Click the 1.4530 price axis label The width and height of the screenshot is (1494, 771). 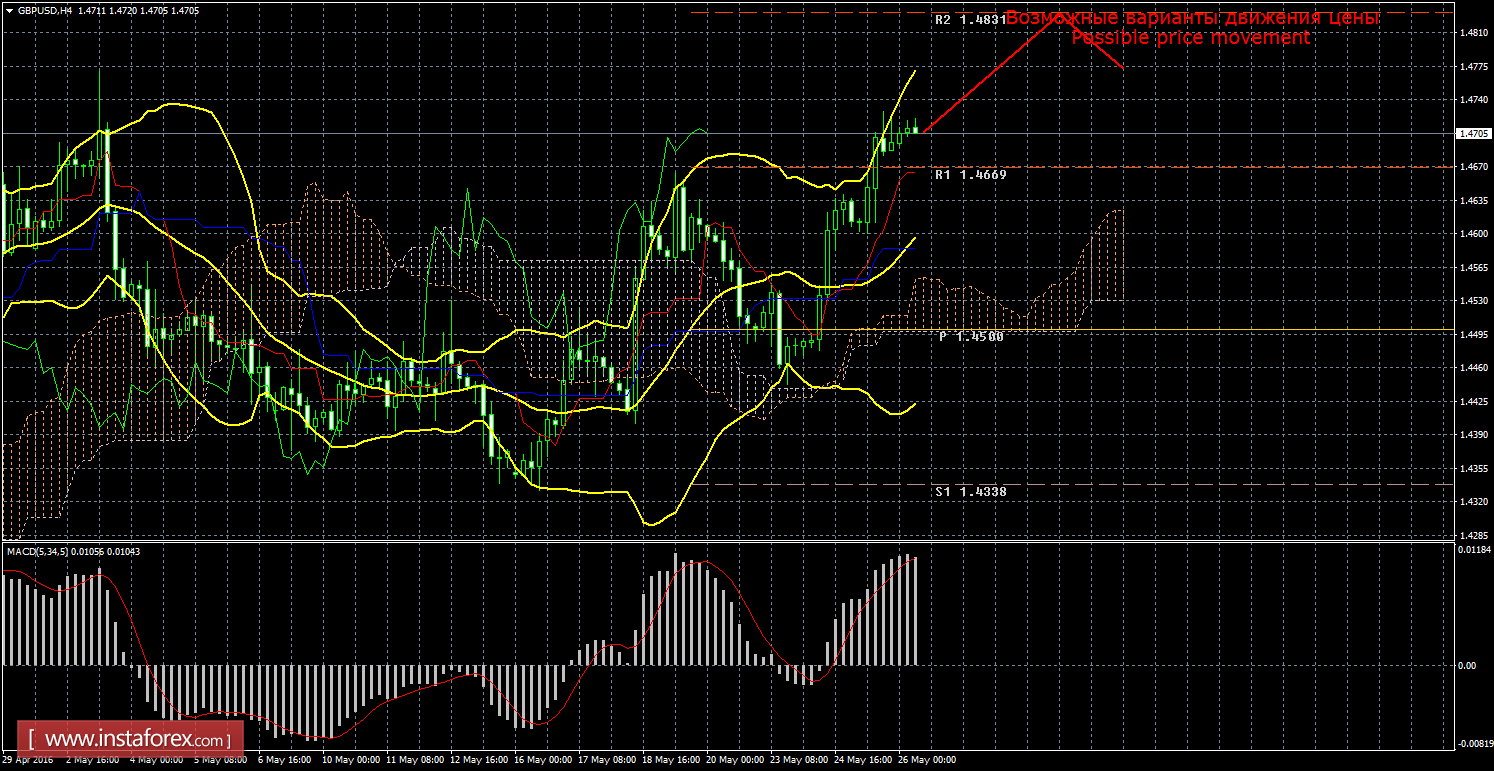(x=1472, y=301)
